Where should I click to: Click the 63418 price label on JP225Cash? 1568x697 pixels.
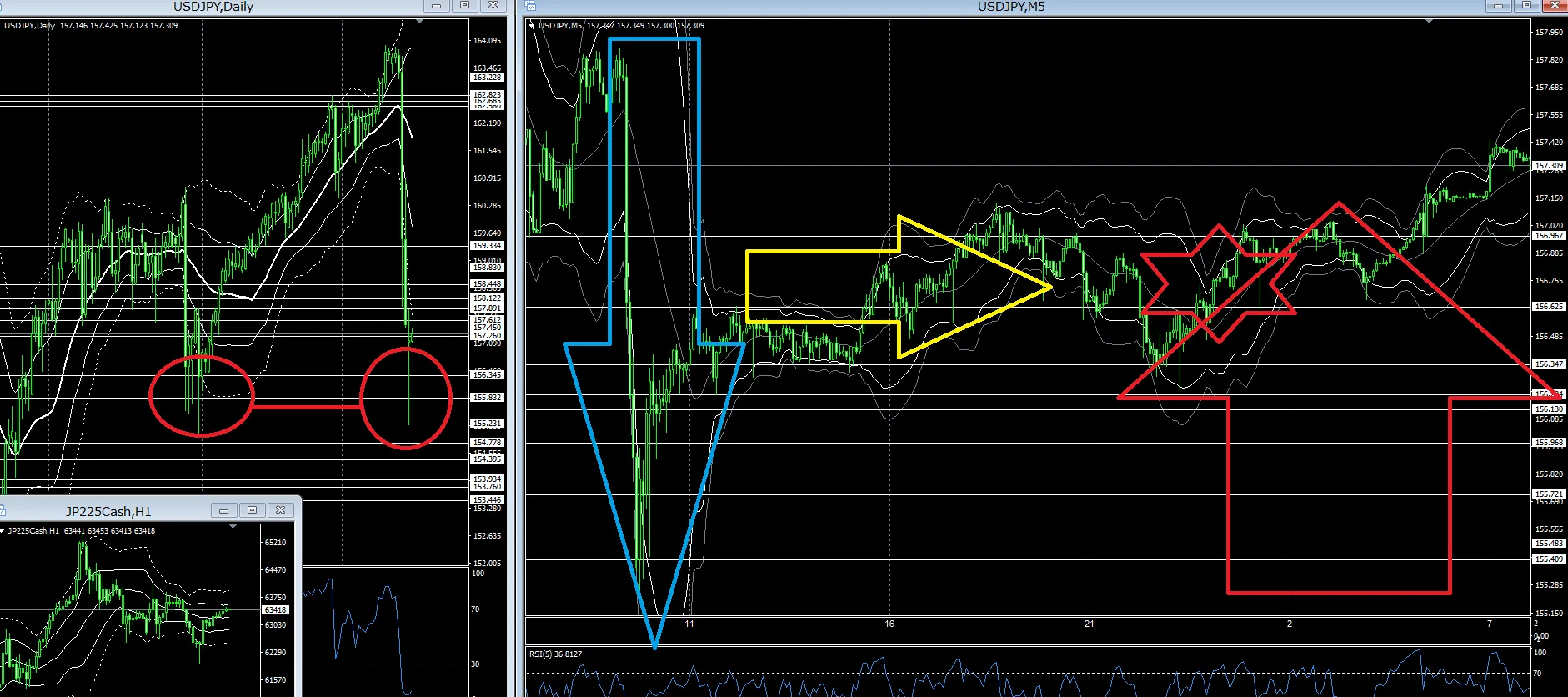point(276,610)
